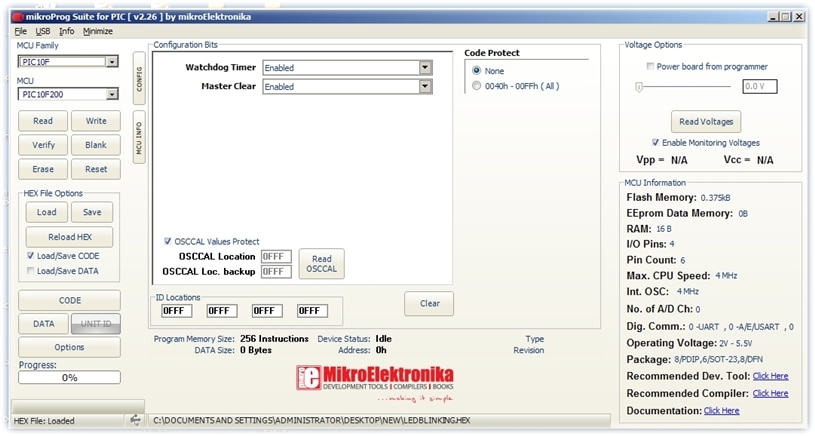Open the Watchdog Timer dropdown

coord(425,68)
